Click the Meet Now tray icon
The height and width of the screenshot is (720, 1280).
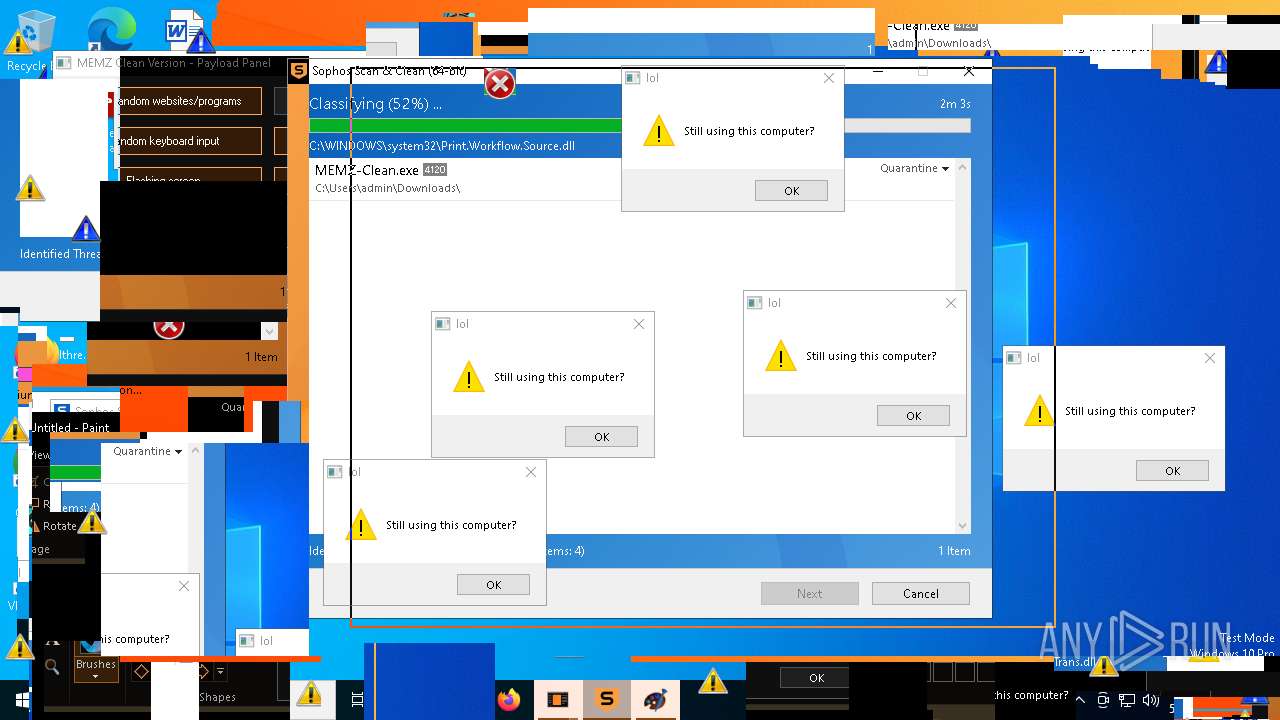tap(1103, 700)
